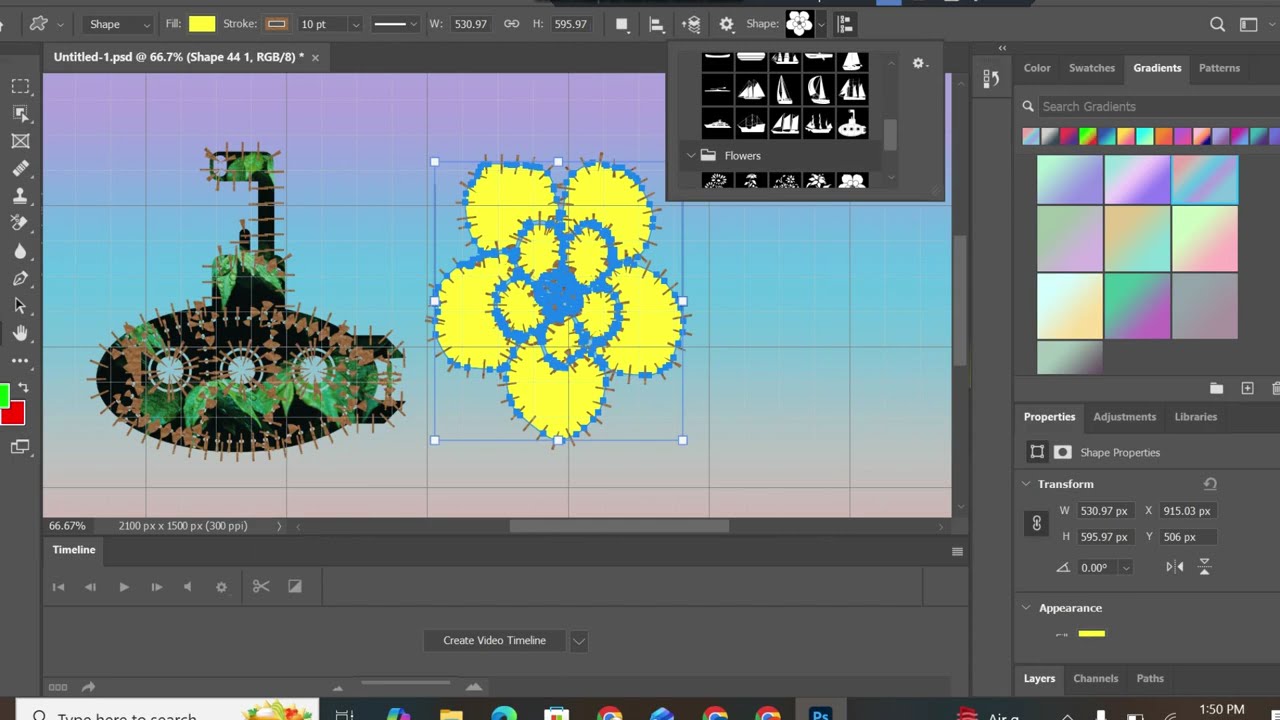This screenshot has height=720, width=1280.
Task: Collapse the Flowers shape group
Action: coord(690,156)
